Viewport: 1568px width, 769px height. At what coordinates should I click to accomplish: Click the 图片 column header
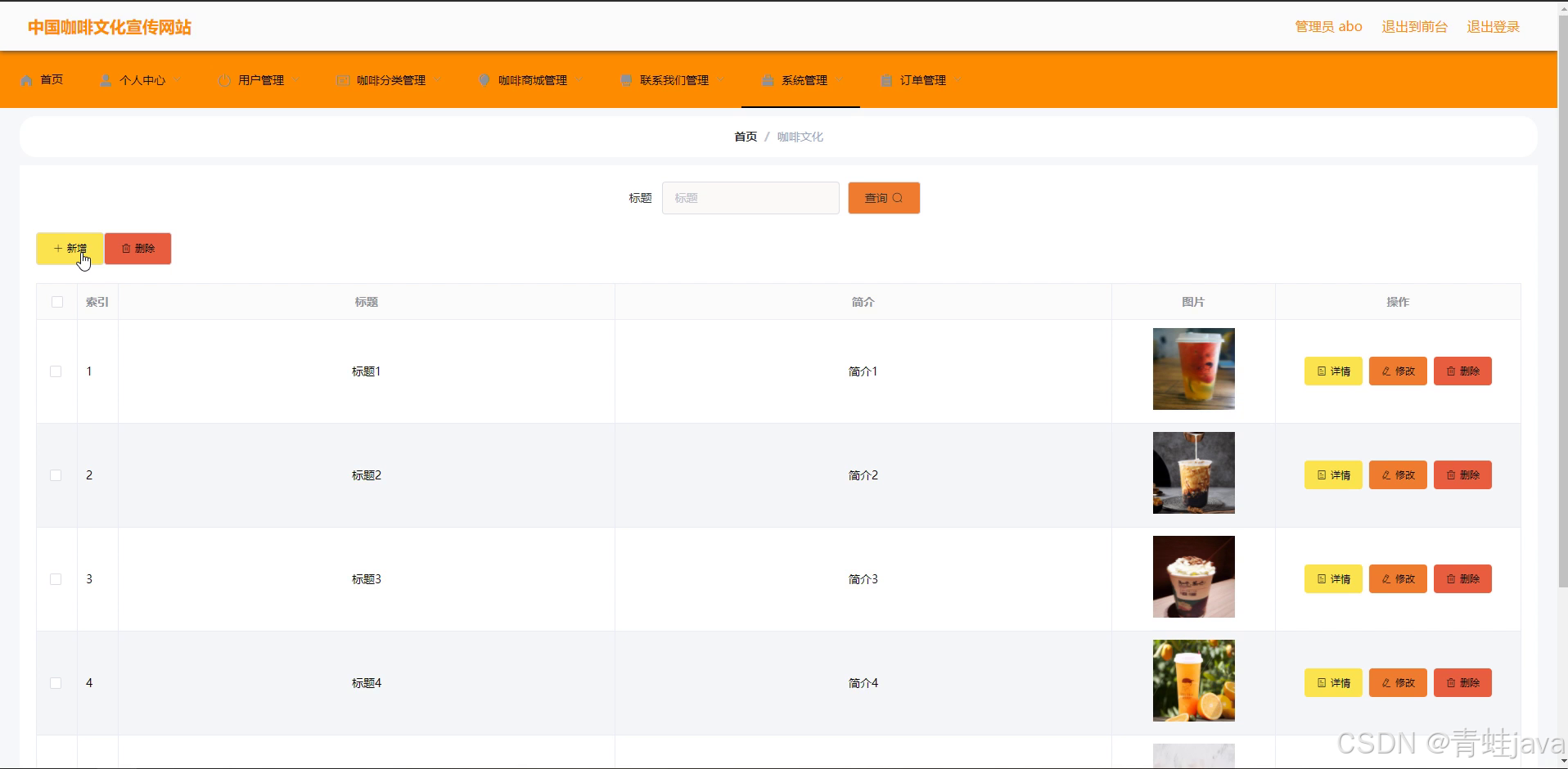pyautogui.click(x=1193, y=302)
